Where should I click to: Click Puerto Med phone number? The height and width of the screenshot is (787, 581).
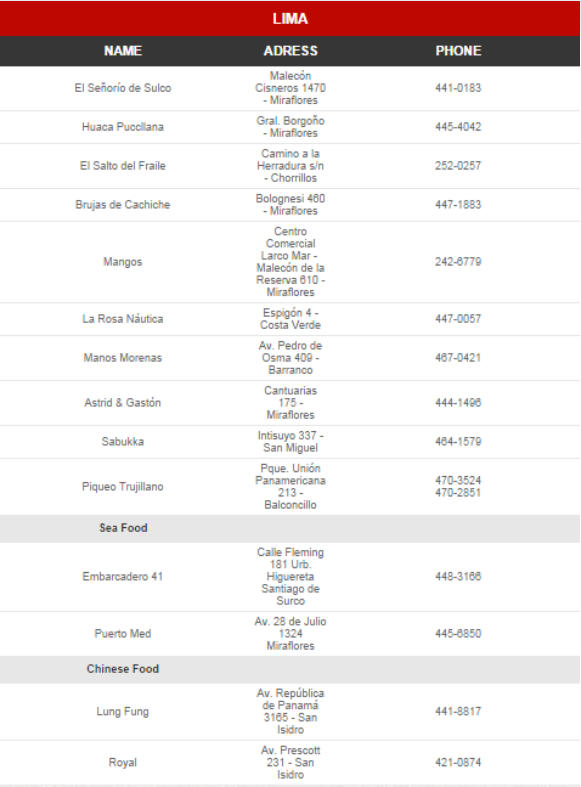458,633
